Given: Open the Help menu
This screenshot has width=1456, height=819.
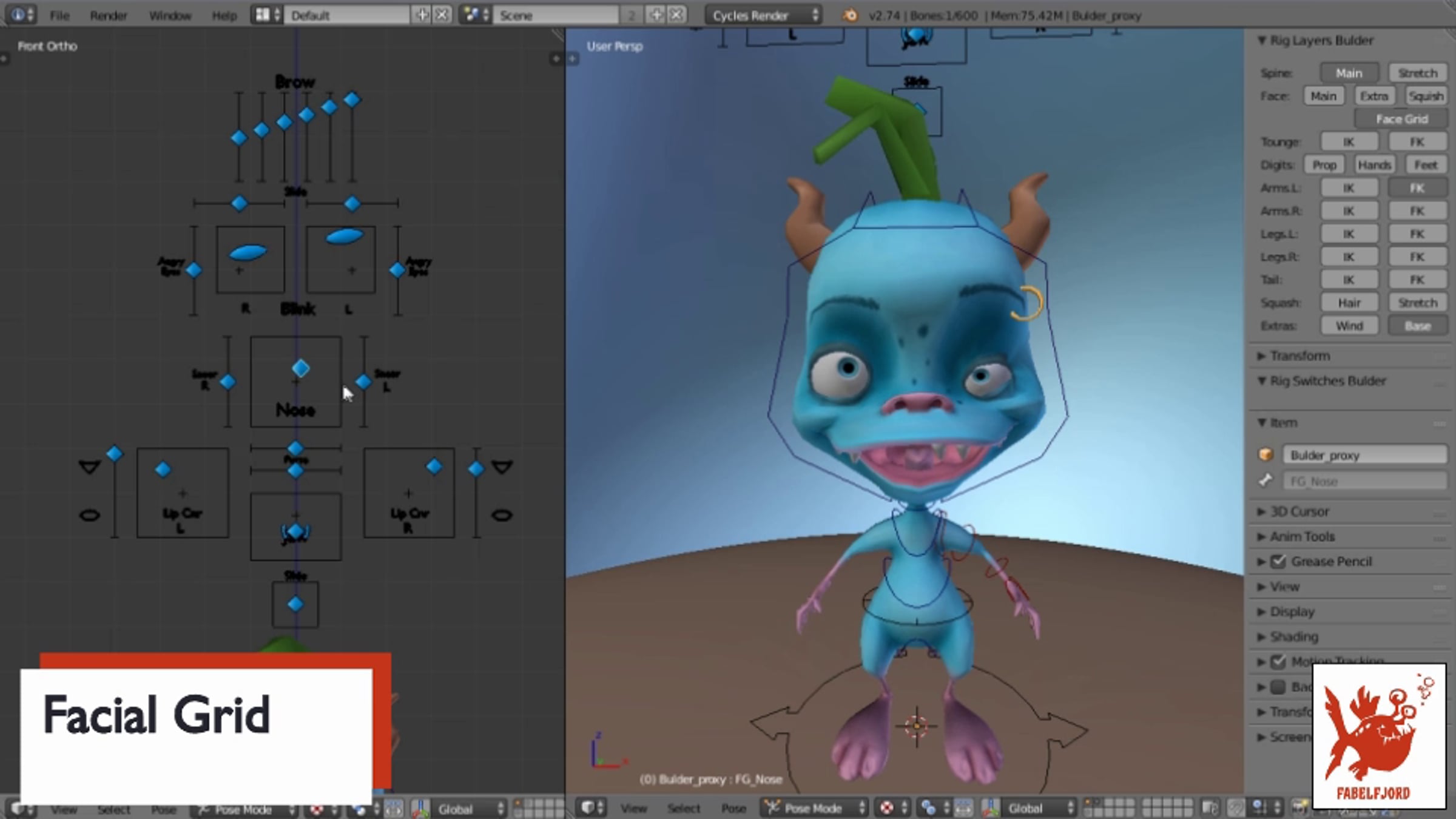Looking at the screenshot, I should point(224,15).
